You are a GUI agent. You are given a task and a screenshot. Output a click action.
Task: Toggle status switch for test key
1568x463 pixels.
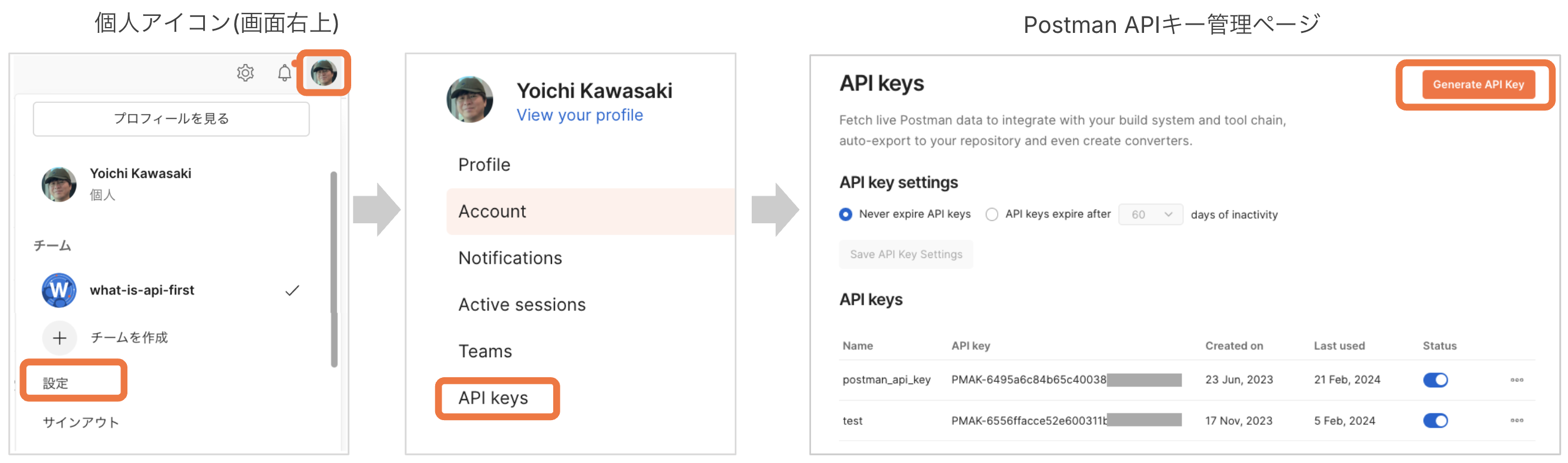pos(1435,420)
